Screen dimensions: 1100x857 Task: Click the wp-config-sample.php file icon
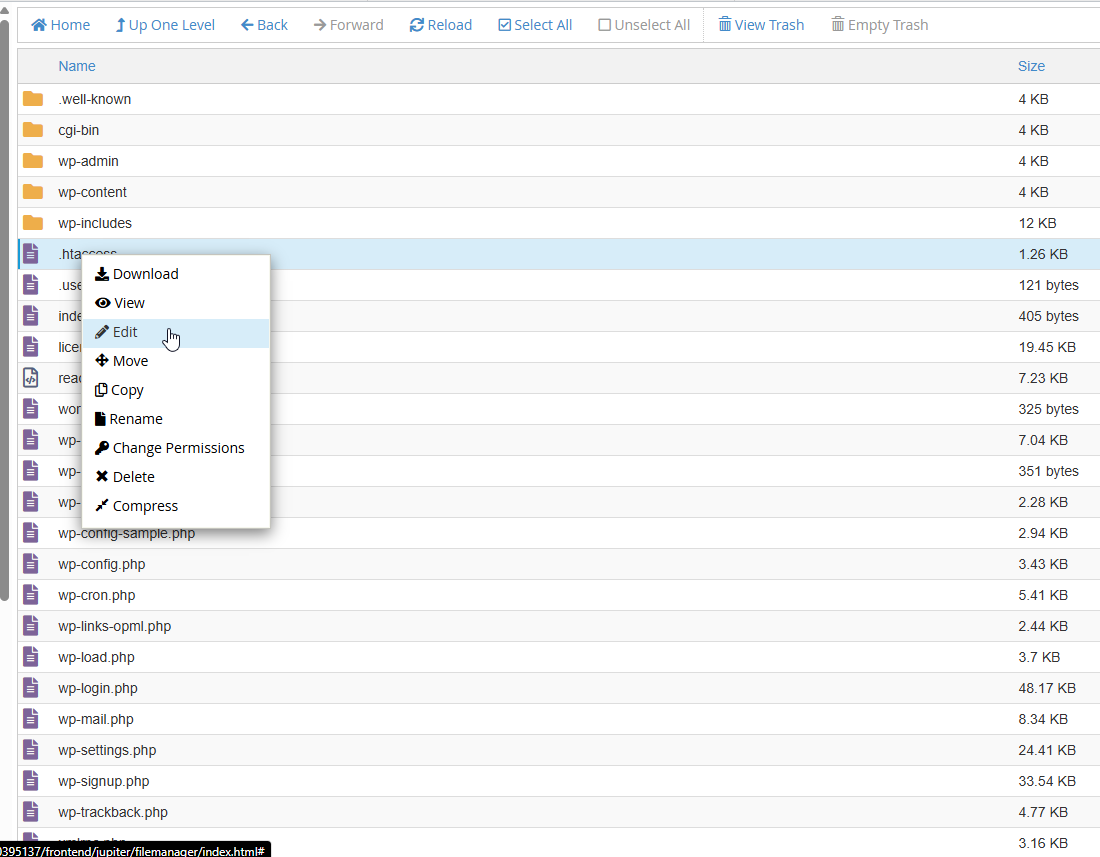(x=31, y=533)
